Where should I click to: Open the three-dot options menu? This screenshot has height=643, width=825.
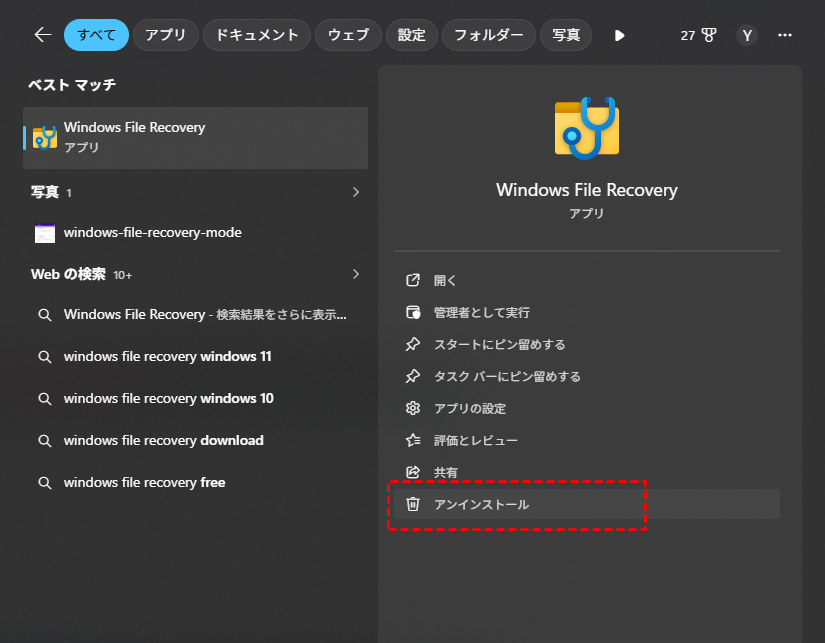pyautogui.click(x=785, y=35)
